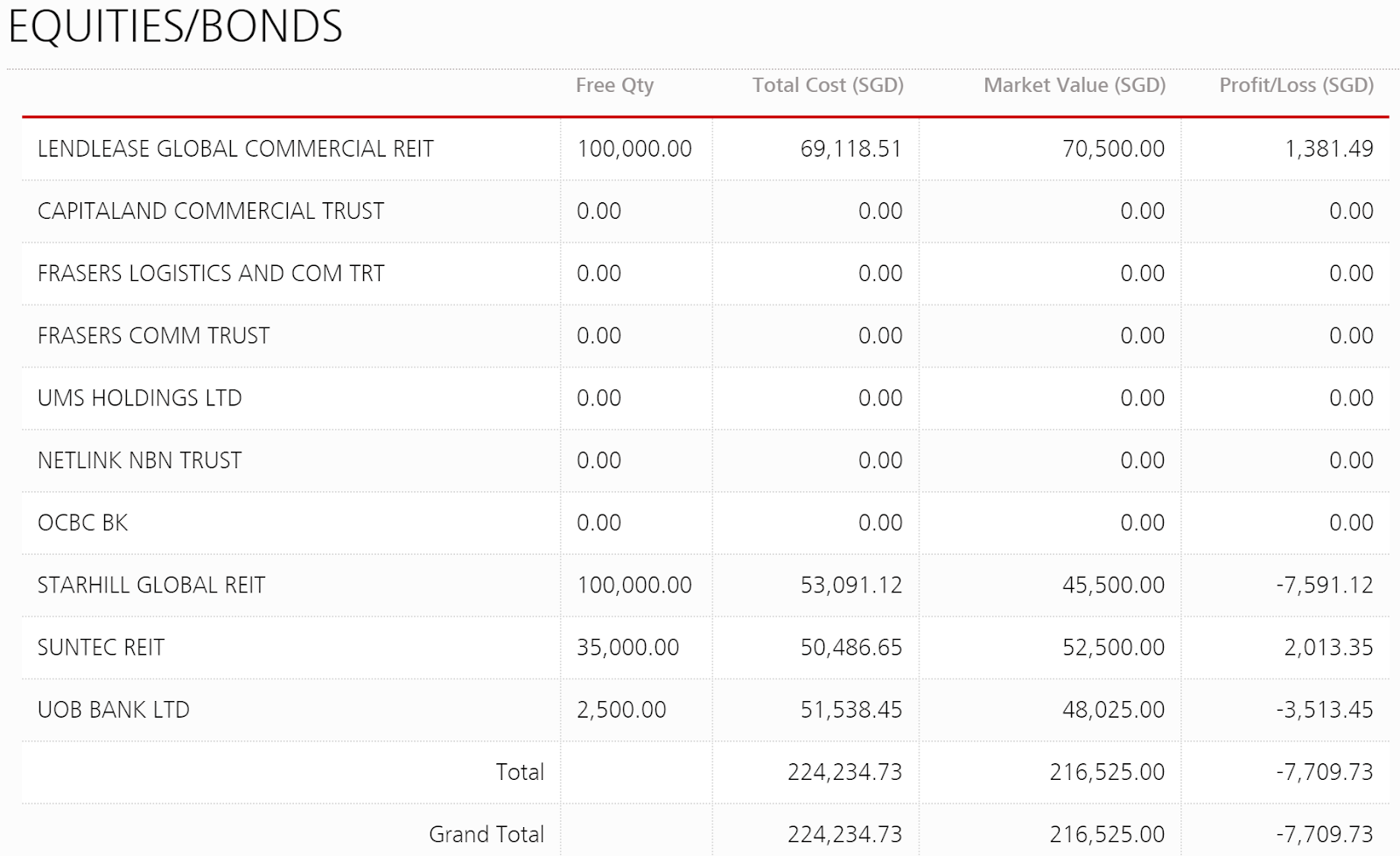
Task: Select UOB BANK LTD row name
Action: (x=114, y=710)
